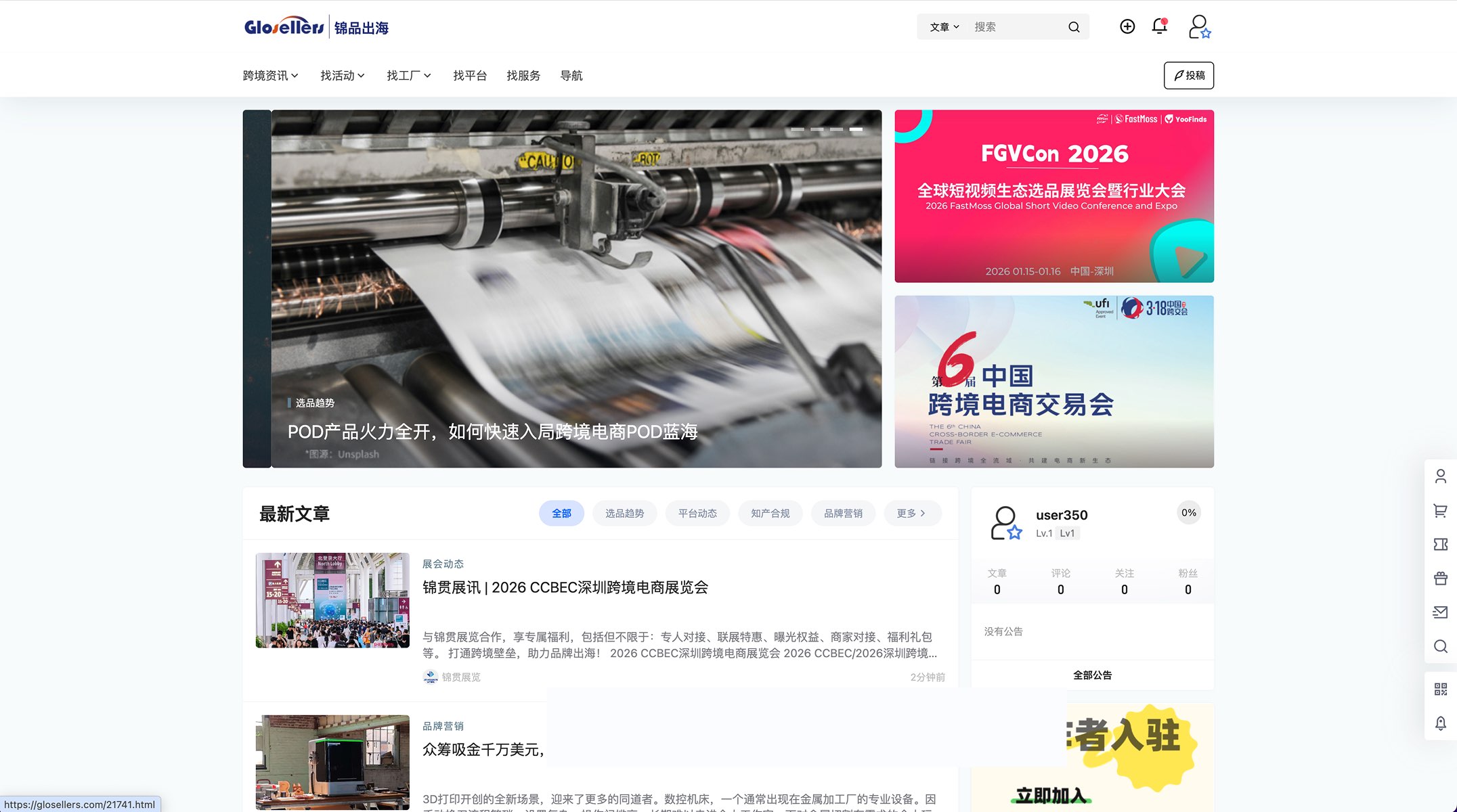This screenshot has height=812, width=1457.
Task: Click the alert bell sidebar icon
Action: [x=1441, y=723]
